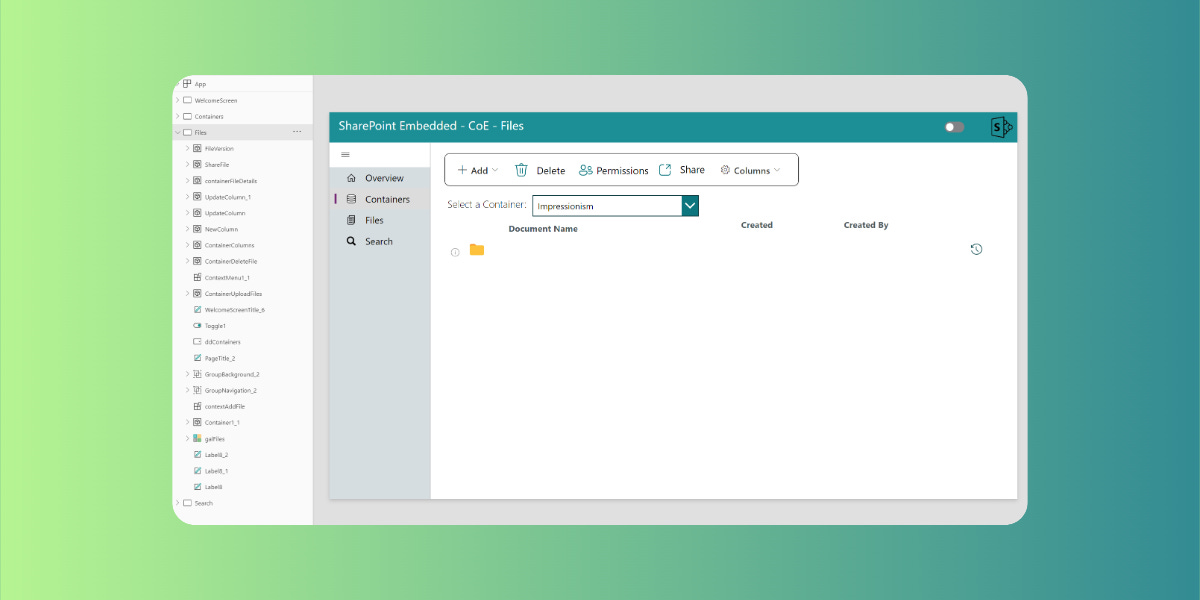Select ContainerDeleteFile in the tree
Image resolution: width=1200 pixels, height=600 pixels.
[231, 261]
